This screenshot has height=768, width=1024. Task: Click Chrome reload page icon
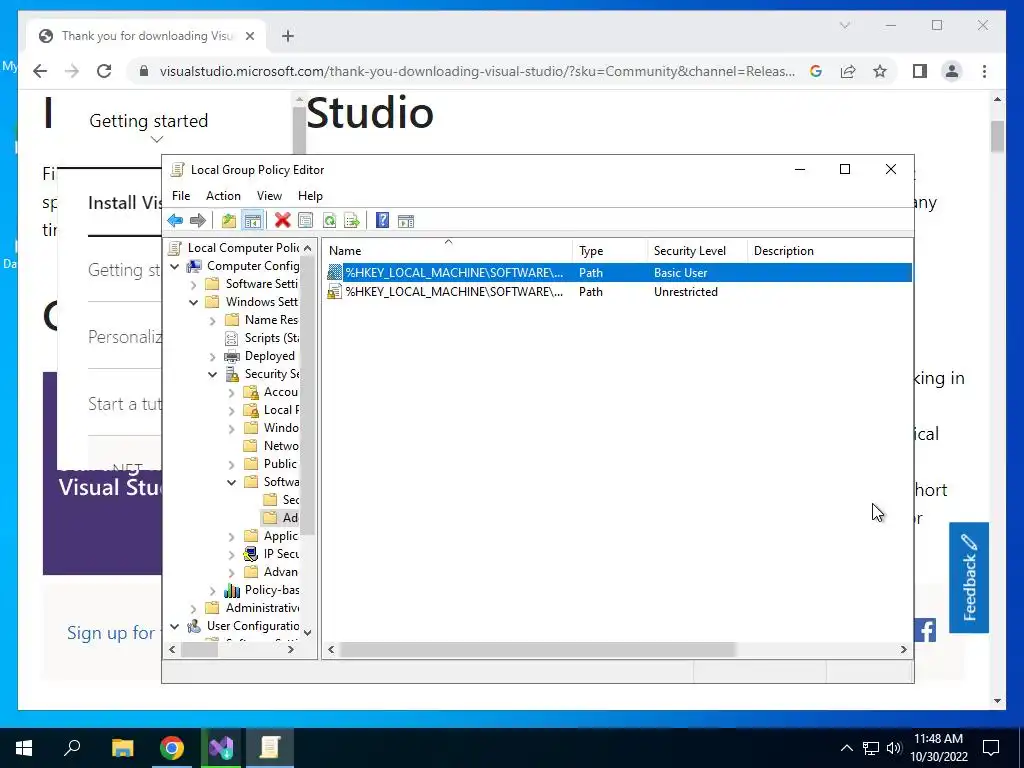[104, 71]
